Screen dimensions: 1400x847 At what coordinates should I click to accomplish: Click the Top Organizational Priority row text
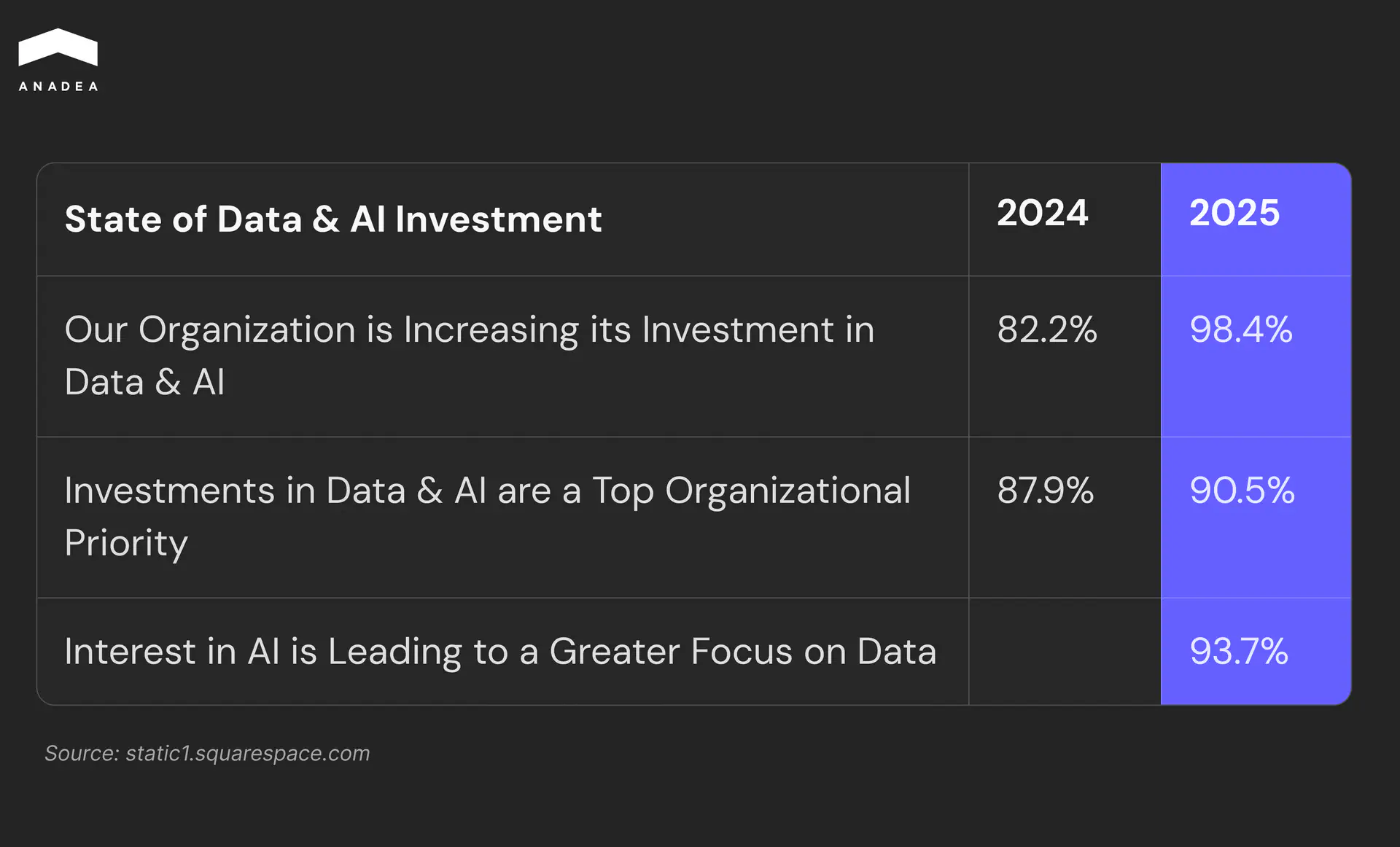coord(487,491)
